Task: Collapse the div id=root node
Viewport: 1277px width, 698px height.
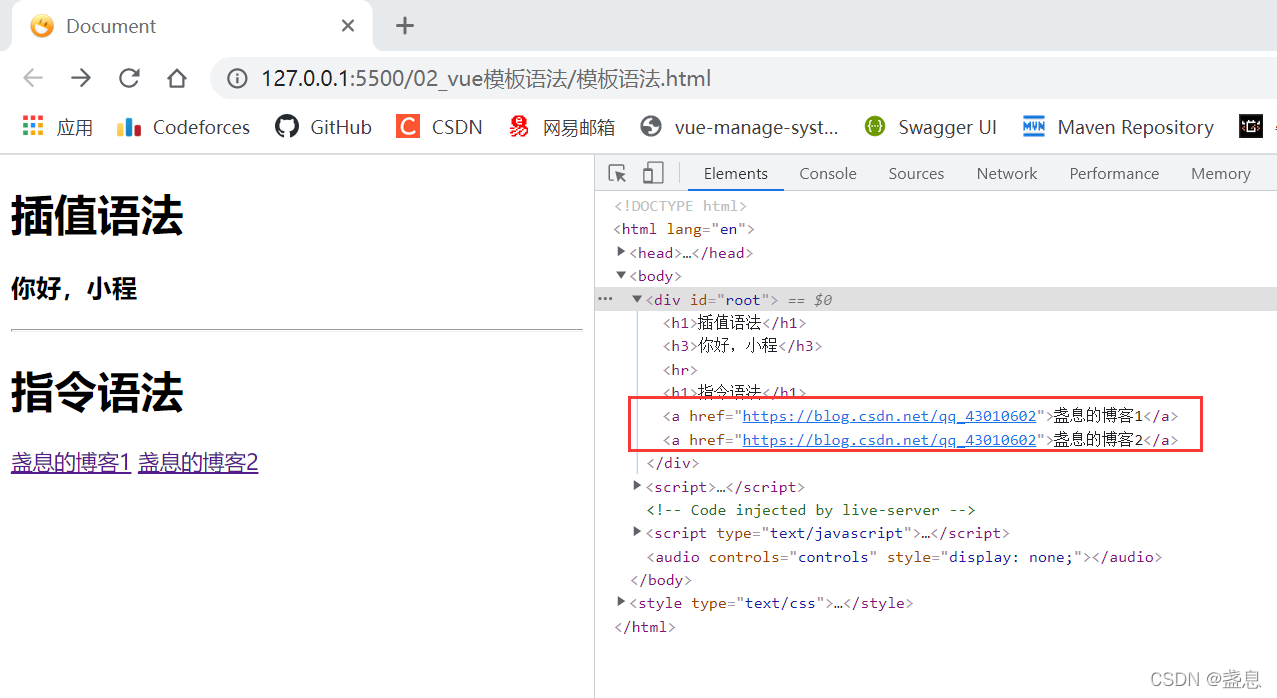Action: 637,299
